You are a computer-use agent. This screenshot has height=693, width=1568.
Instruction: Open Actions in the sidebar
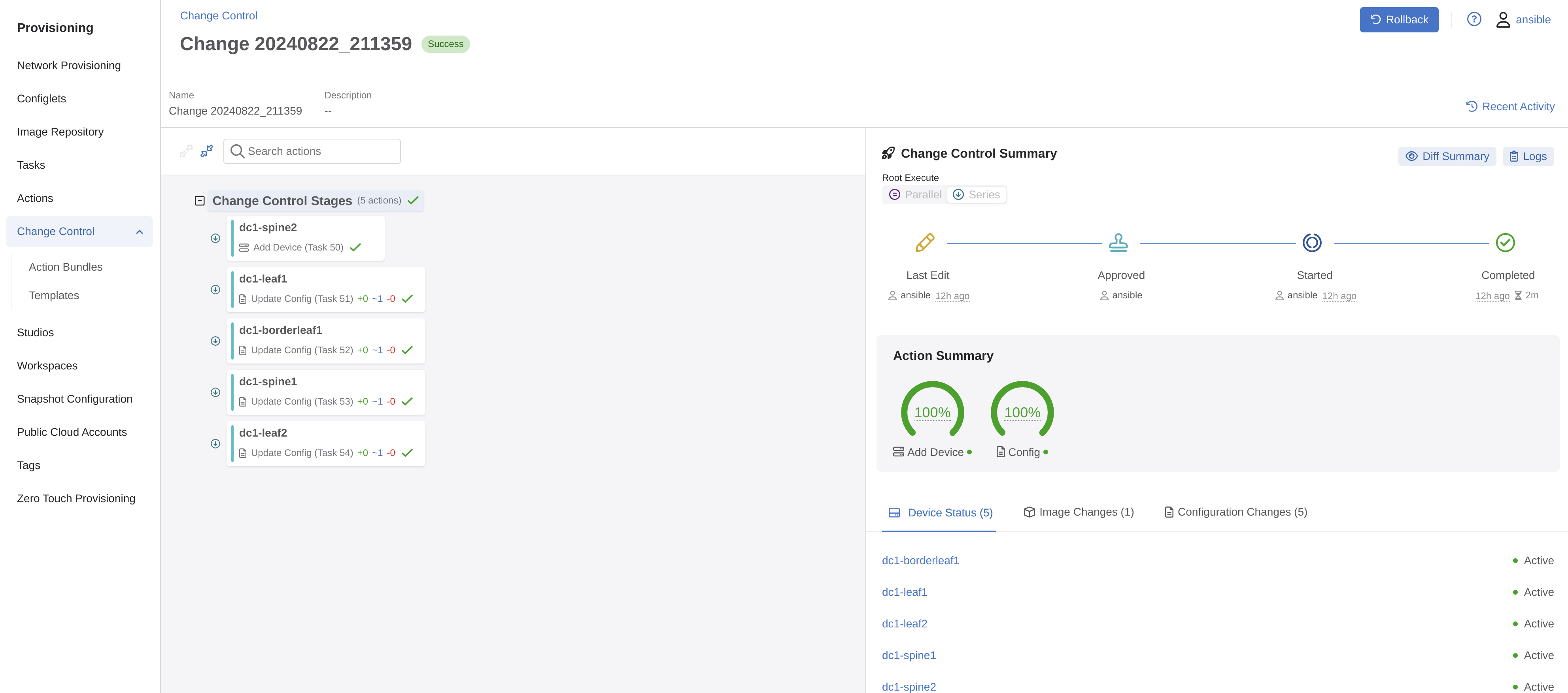point(35,198)
